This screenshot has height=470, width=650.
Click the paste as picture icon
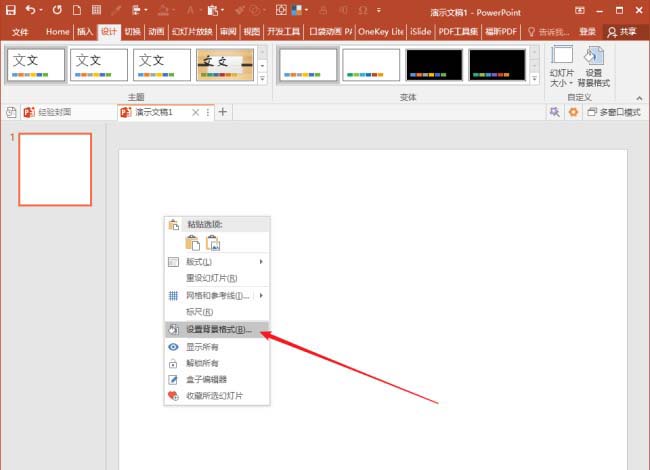[213, 242]
